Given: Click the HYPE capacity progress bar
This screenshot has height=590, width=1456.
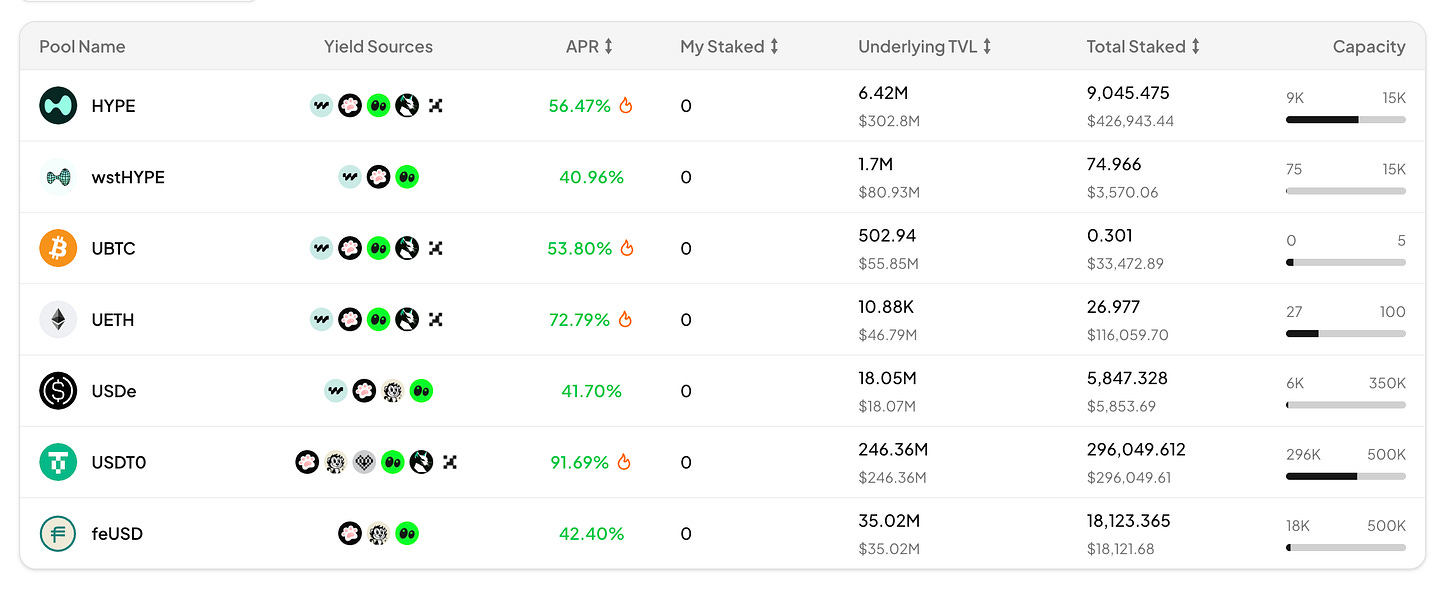Looking at the screenshot, I should [x=1346, y=119].
